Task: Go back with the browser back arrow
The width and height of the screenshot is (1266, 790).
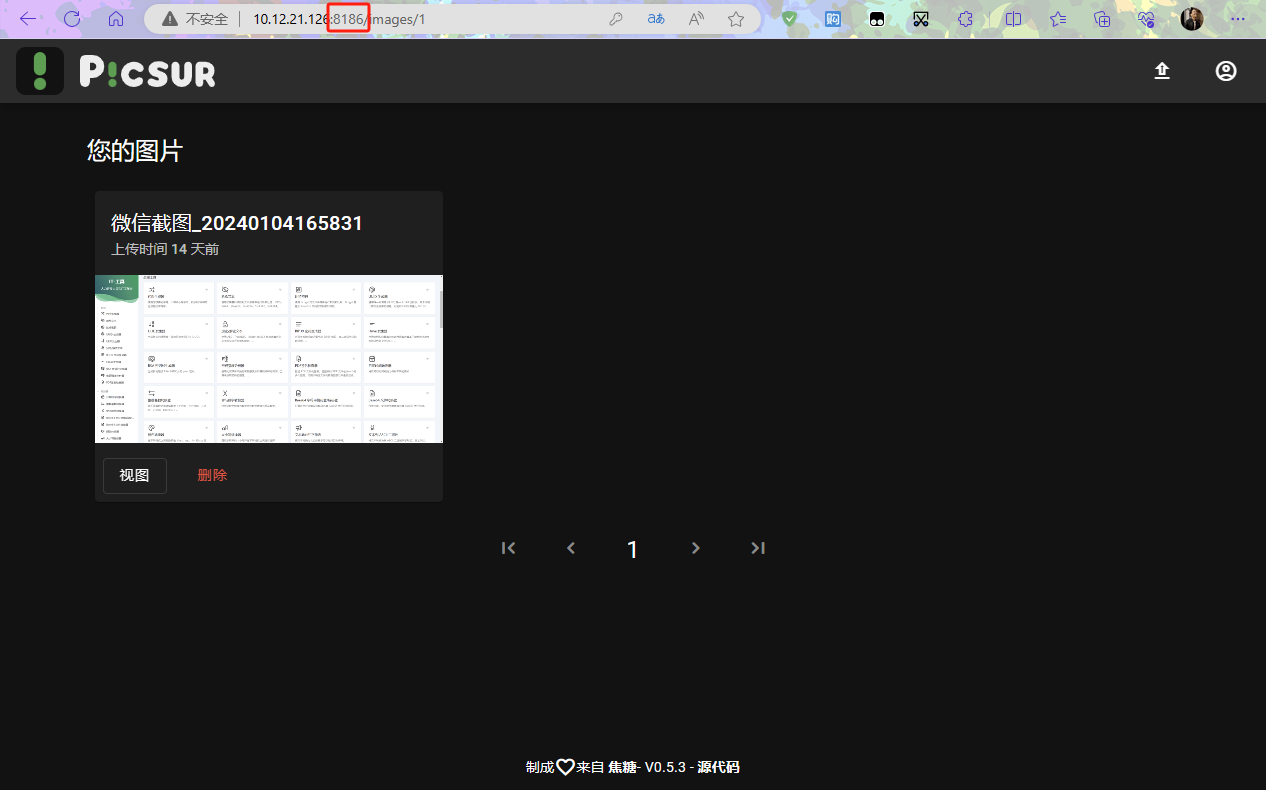Action: 28,19
